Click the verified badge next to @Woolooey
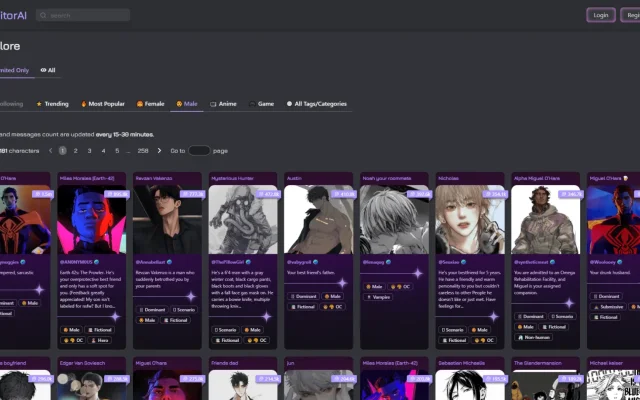The height and width of the screenshot is (400, 640). click(620, 262)
